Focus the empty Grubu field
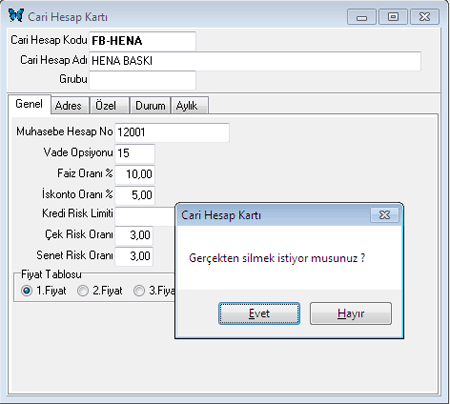This screenshot has width=450, height=404. pyautogui.click(x=142, y=80)
